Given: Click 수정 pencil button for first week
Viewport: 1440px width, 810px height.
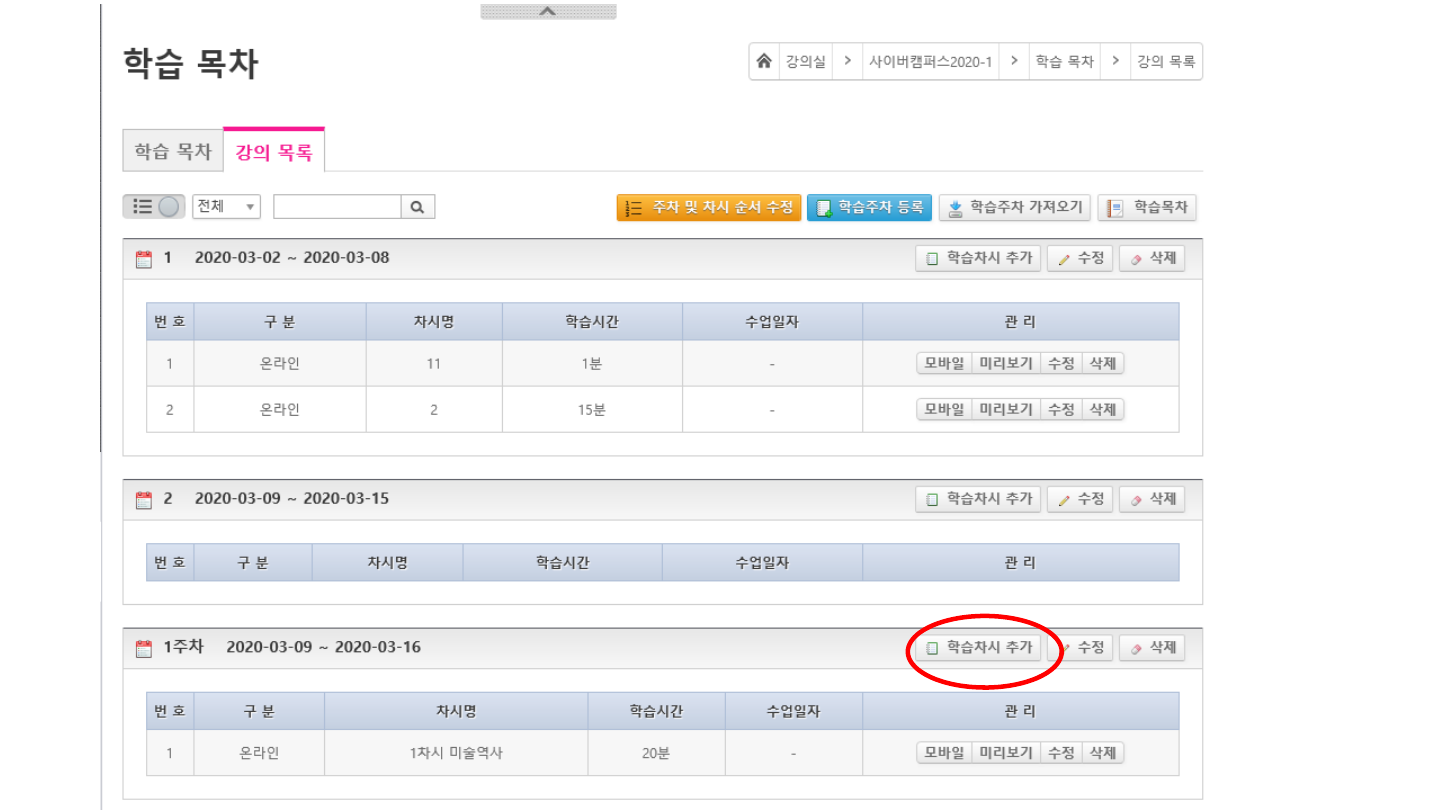Looking at the screenshot, I should coord(1080,259).
